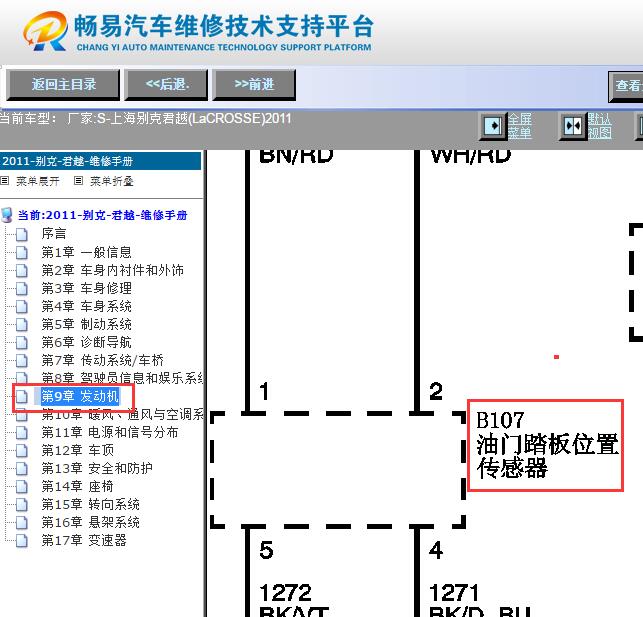Click page icon next to 第13章 安全和防护
The width and height of the screenshot is (643, 617).
click(x=22, y=469)
